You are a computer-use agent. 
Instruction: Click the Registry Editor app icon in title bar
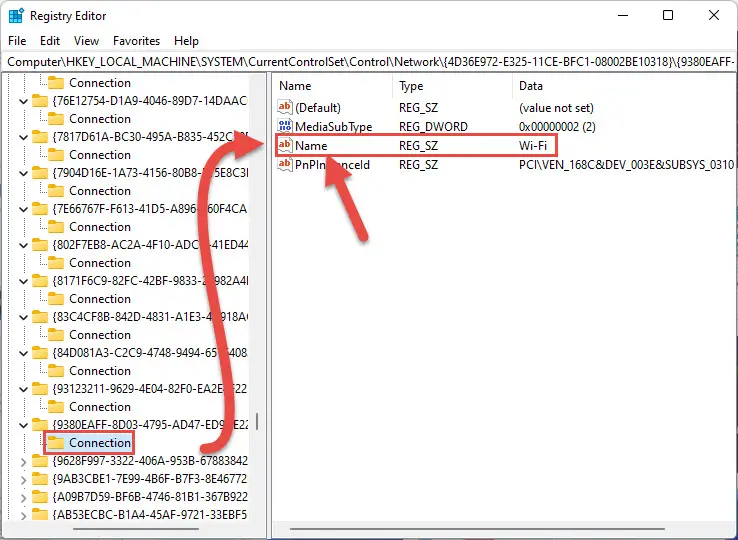click(x=16, y=16)
